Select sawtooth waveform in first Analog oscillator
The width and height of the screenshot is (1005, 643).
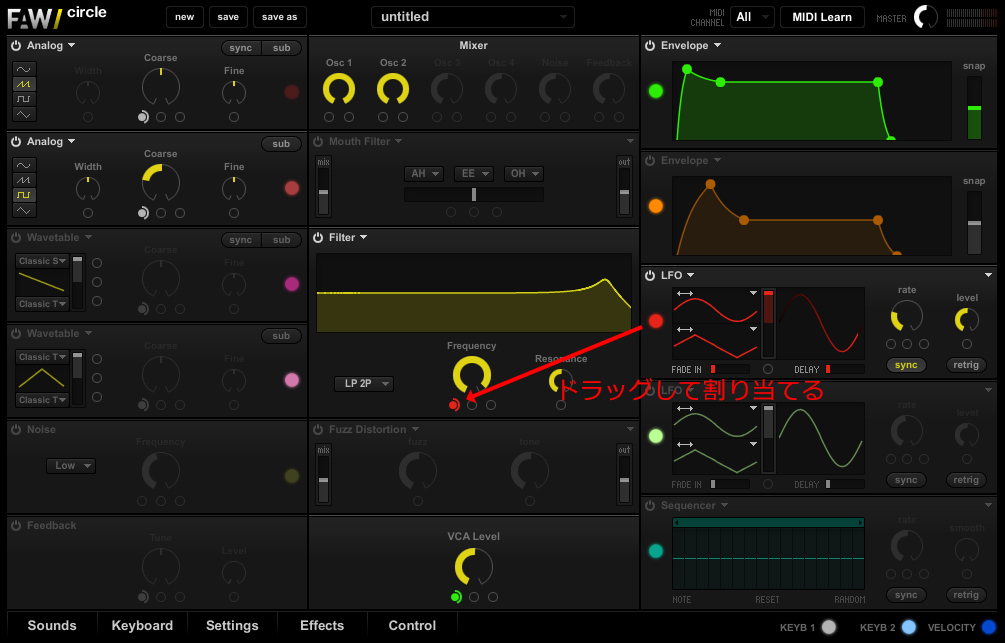(x=24, y=84)
